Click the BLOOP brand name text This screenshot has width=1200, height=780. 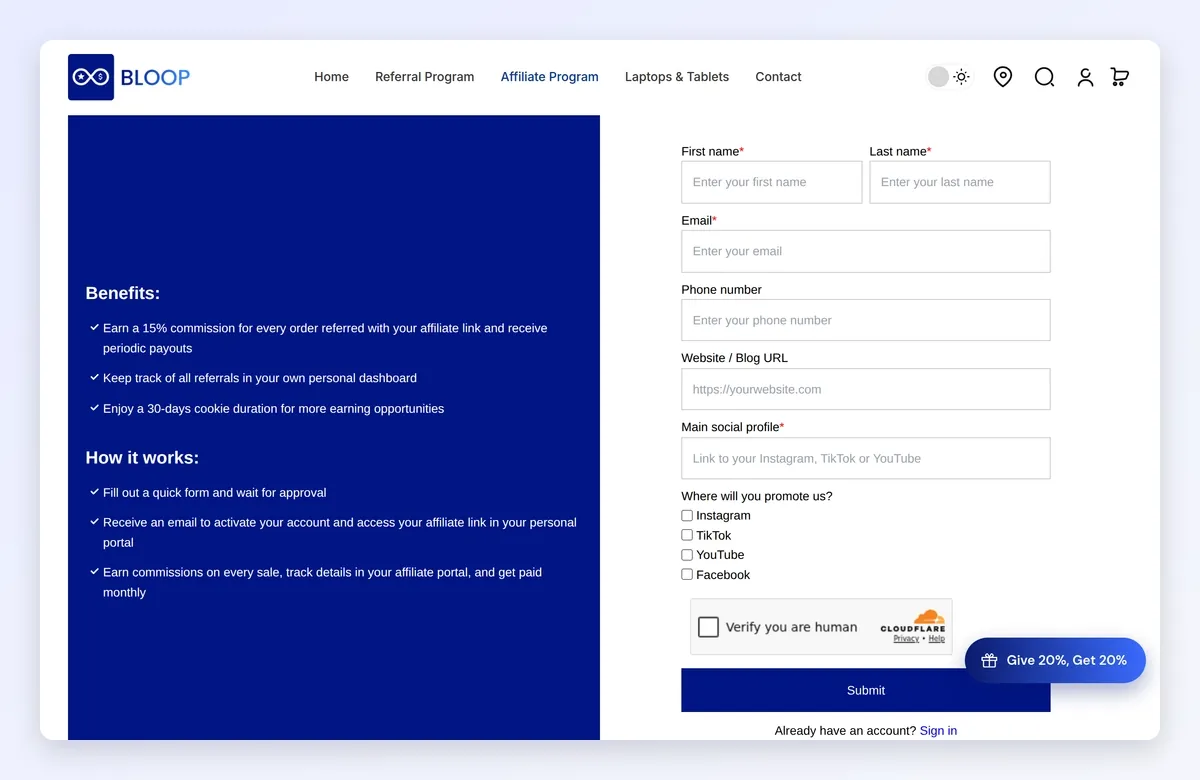pyautogui.click(x=155, y=77)
